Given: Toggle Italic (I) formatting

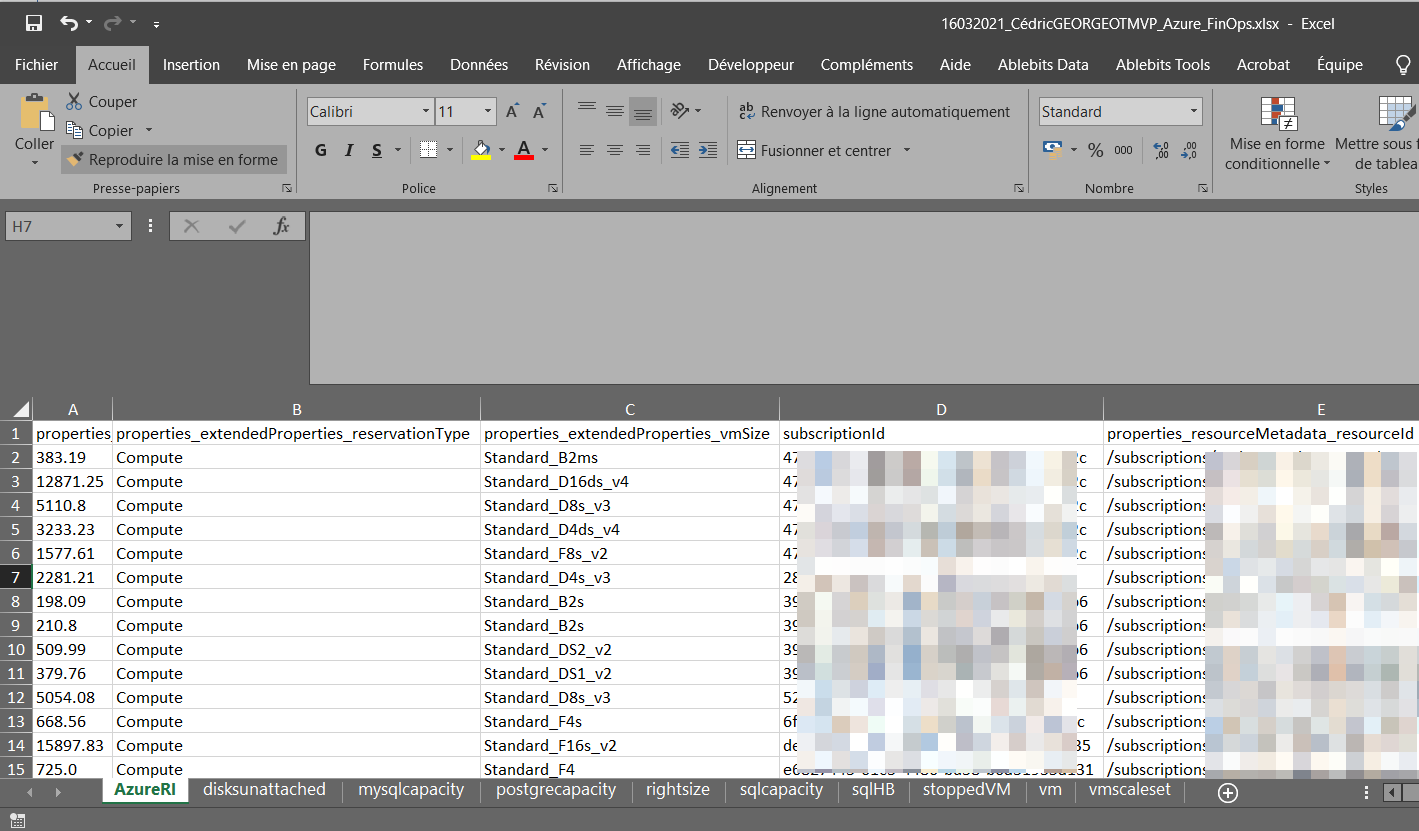Looking at the screenshot, I should click(x=349, y=150).
